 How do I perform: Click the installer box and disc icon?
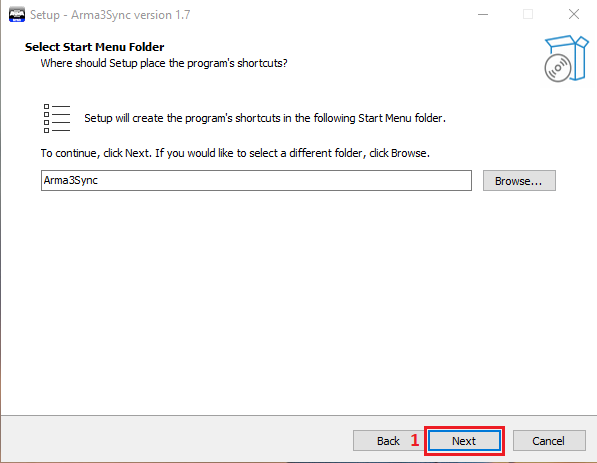pos(566,58)
